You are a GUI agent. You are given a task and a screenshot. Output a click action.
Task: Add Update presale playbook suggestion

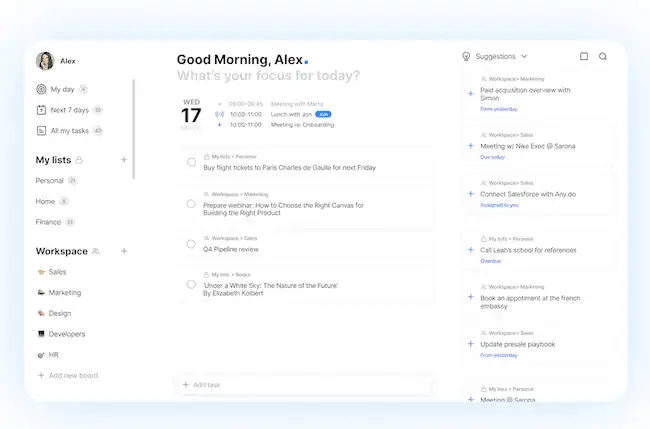pos(471,344)
